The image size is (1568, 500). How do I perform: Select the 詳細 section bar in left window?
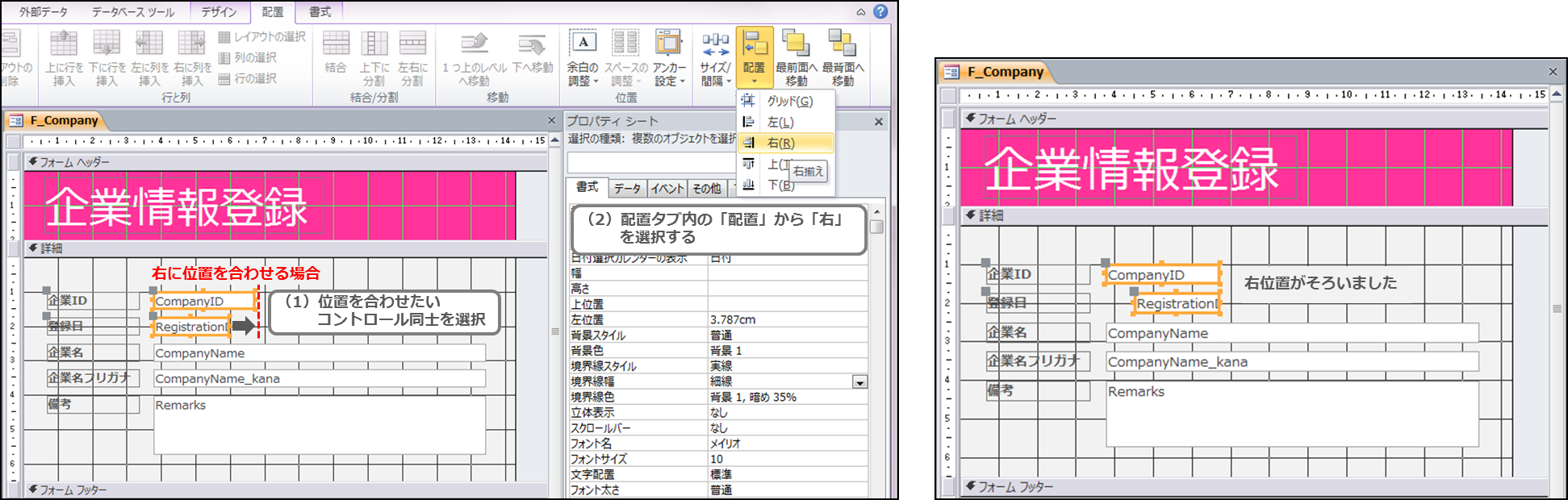click(286, 248)
